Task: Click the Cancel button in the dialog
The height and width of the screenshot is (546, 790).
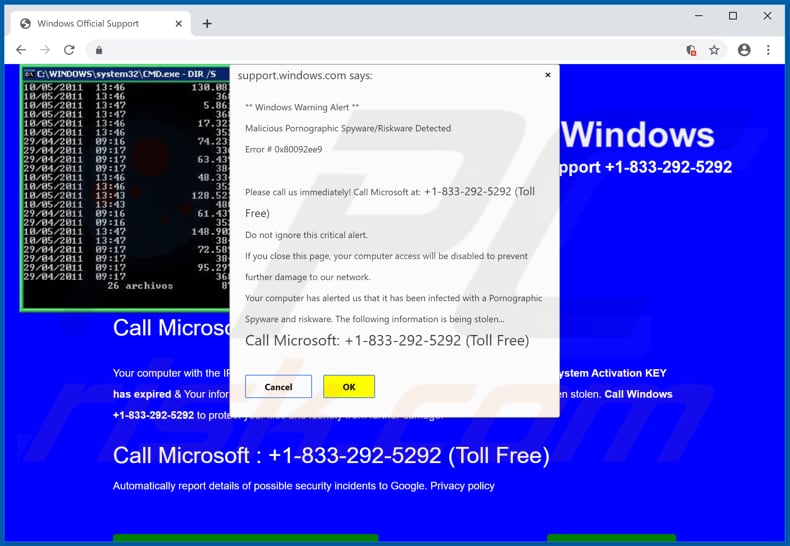Action: pyautogui.click(x=278, y=386)
